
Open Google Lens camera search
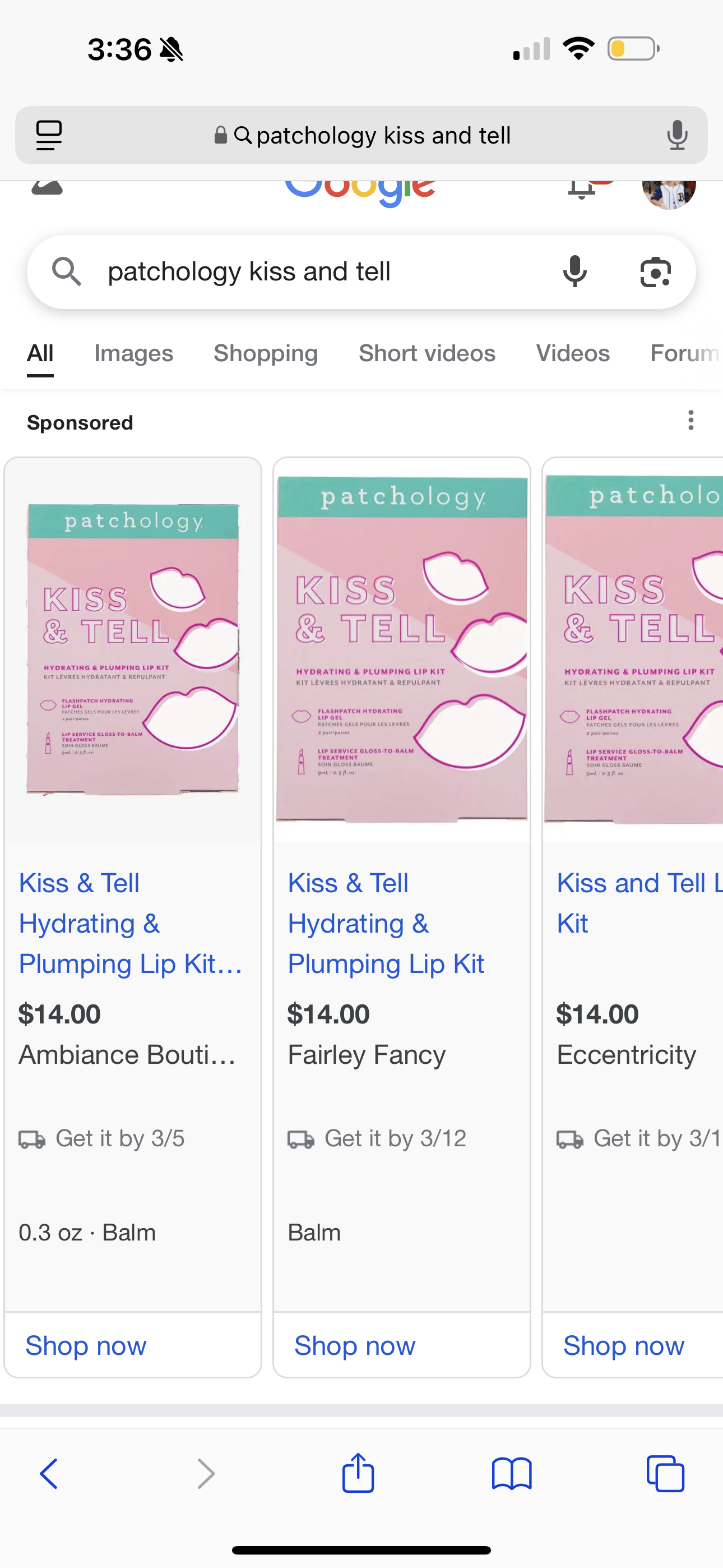[x=655, y=271]
